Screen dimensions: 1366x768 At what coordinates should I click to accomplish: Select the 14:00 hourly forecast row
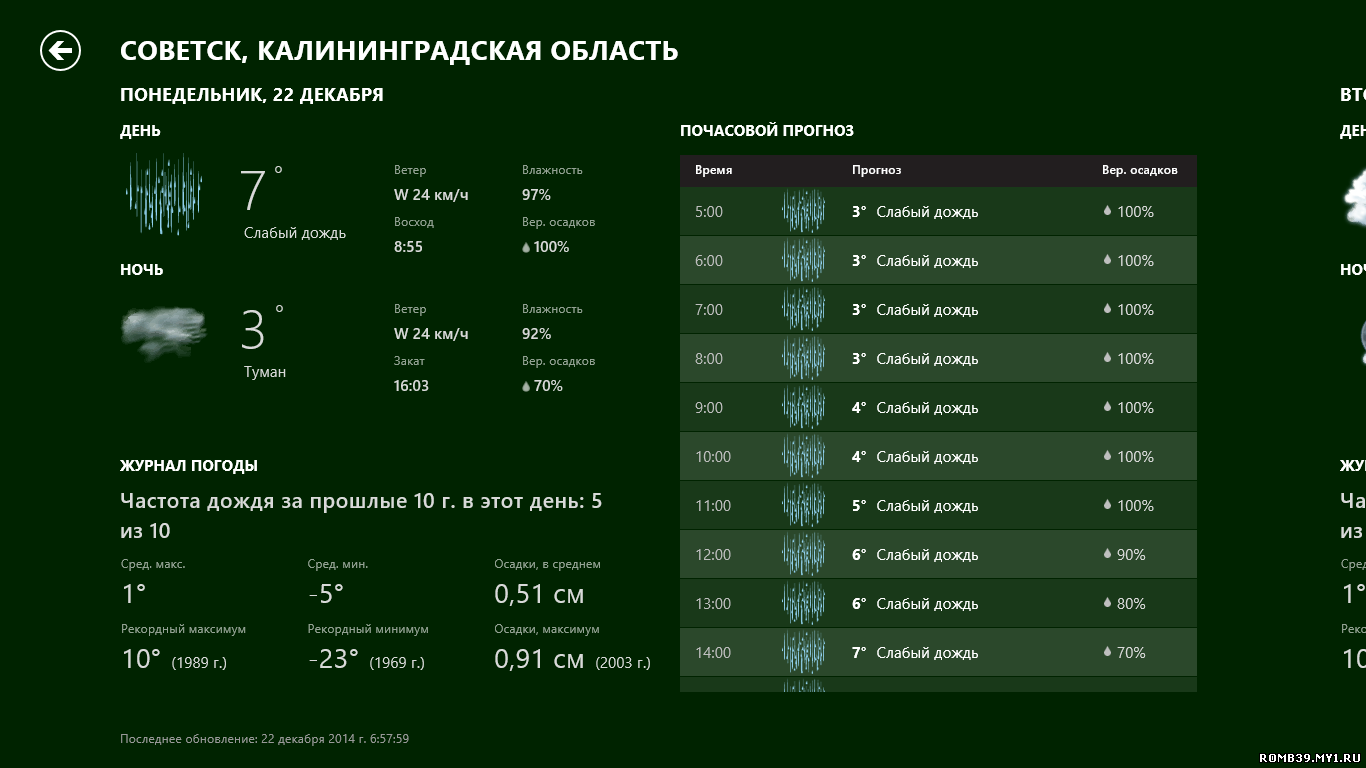[938, 653]
